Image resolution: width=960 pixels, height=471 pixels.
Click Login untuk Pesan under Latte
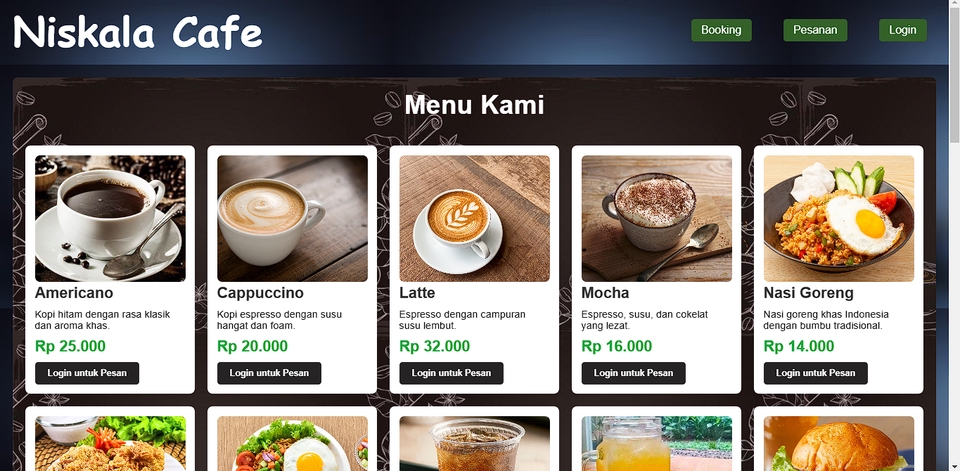(451, 373)
